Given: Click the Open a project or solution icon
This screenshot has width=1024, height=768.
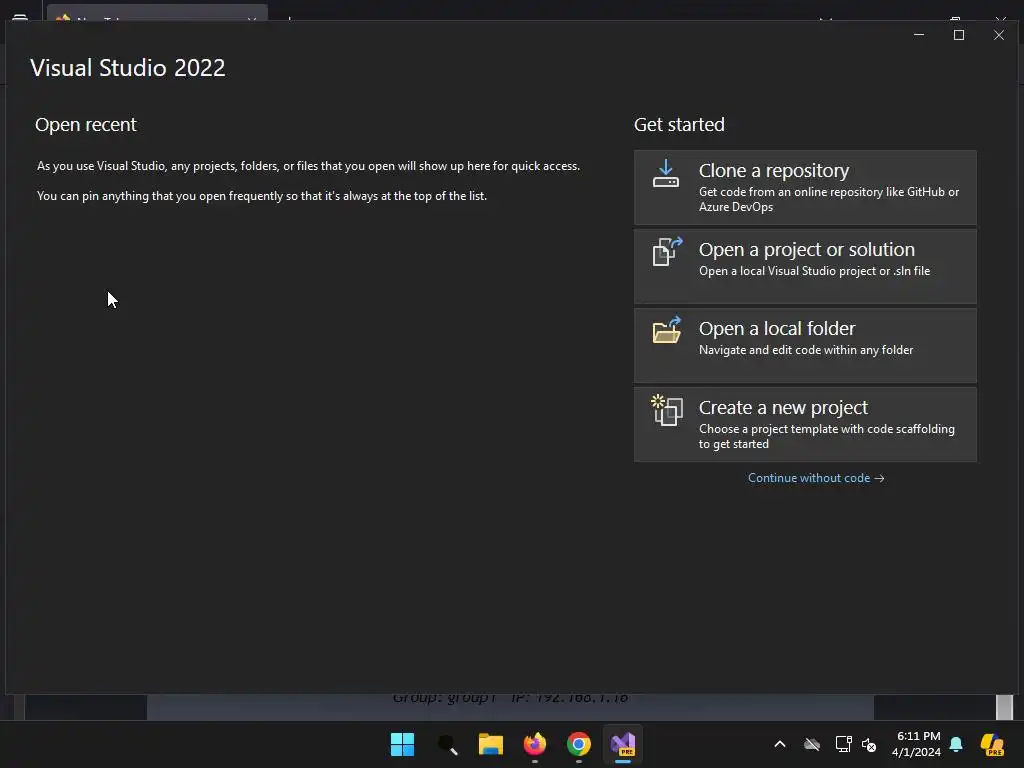Looking at the screenshot, I should [x=667, y=251].
